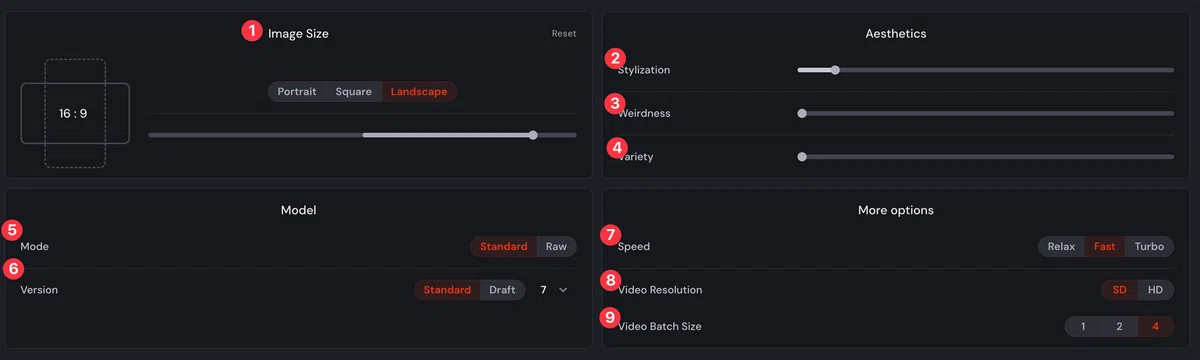Expand the version chevron arrow
The image size is (1200, 360).
(x=563, y=290)
